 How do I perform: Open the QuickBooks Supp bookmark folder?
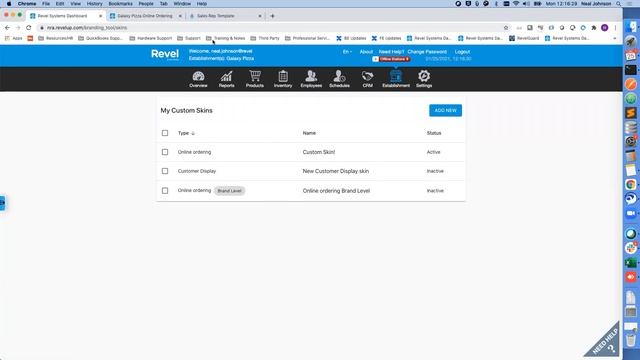[100, 38]
